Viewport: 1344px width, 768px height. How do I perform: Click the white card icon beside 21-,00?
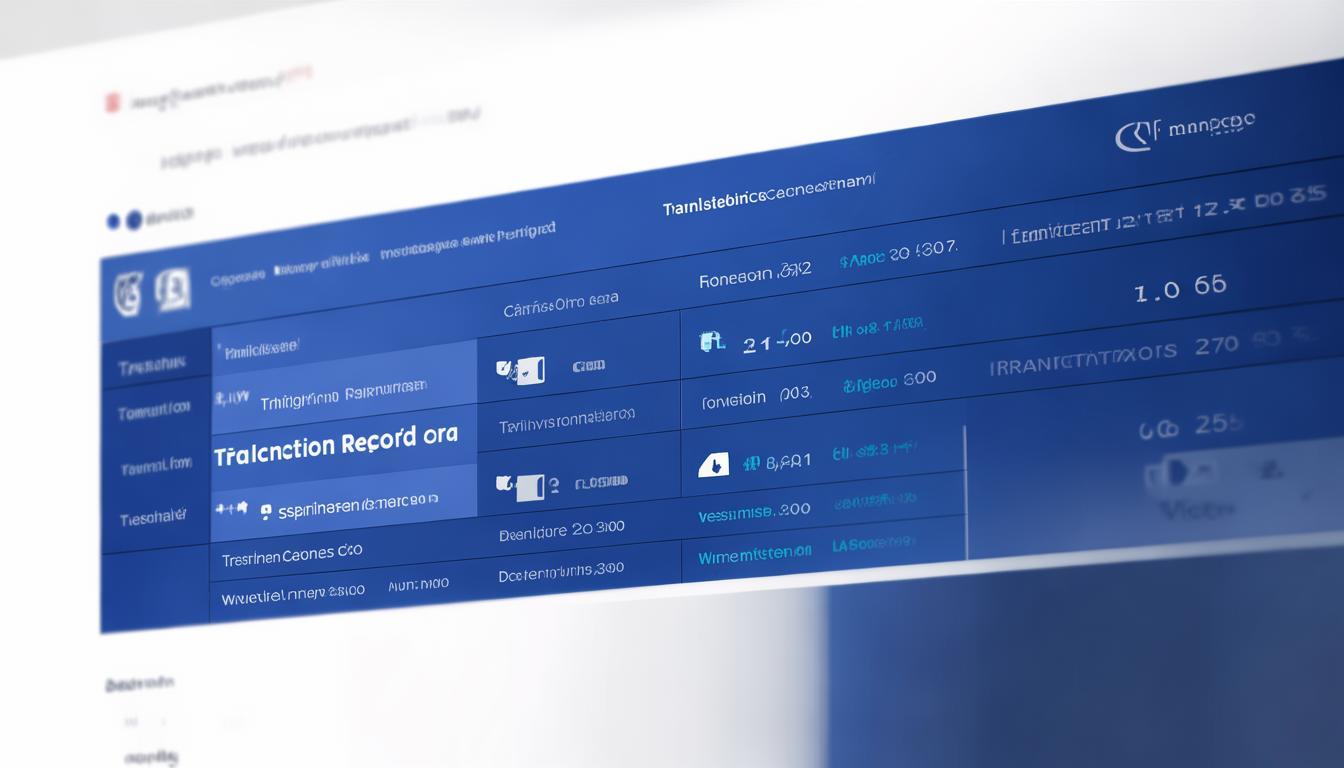coord(711,343)
